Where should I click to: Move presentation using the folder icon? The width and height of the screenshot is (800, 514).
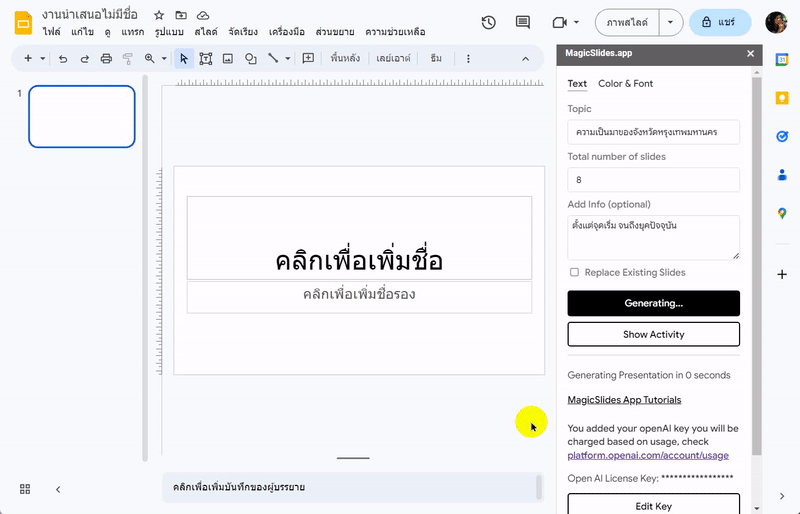(181, 15)
